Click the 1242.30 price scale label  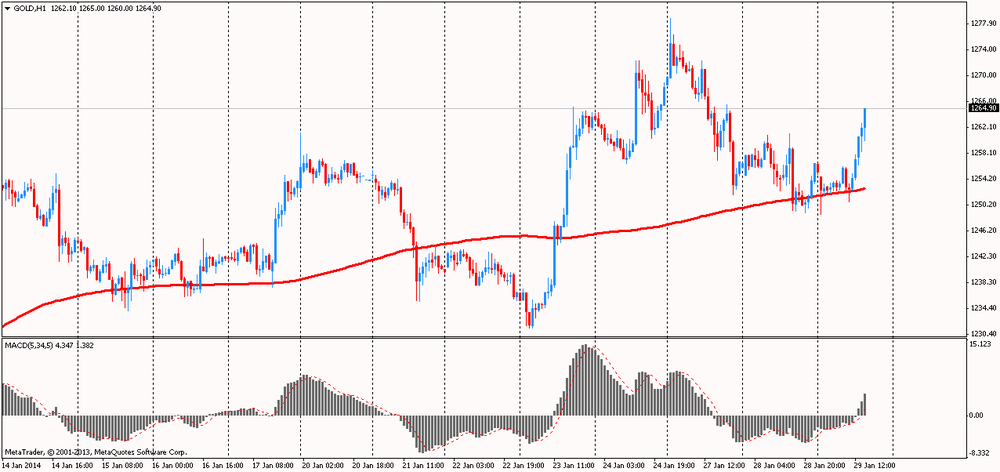[x=983, y=256]
